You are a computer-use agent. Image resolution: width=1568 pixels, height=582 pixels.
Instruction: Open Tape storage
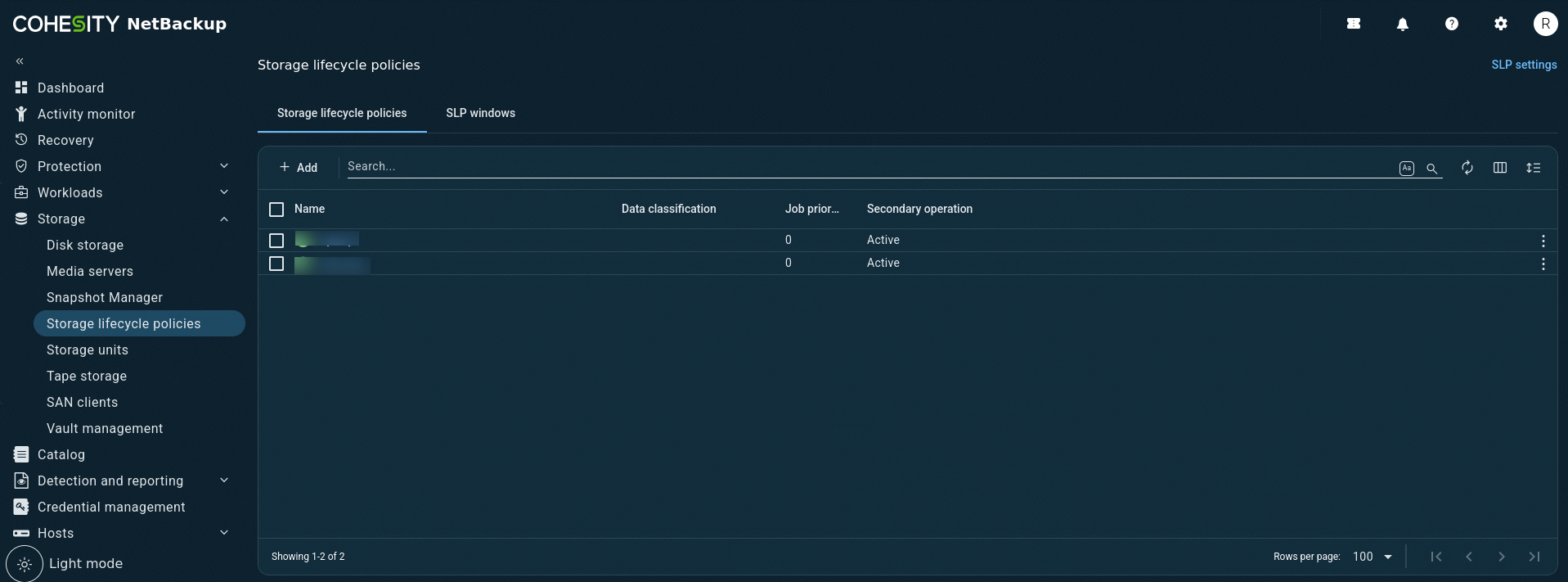click(x=87, y=376)
